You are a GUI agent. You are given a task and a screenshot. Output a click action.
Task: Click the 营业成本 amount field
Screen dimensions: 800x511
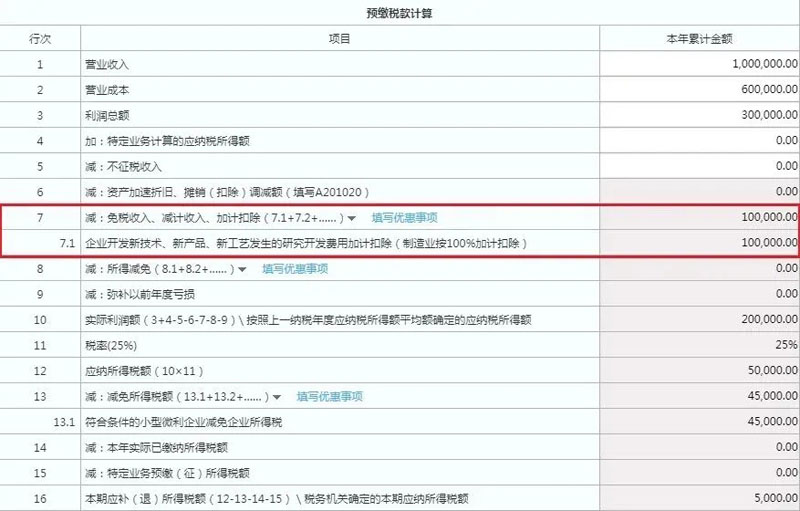(x=699, y=90)
